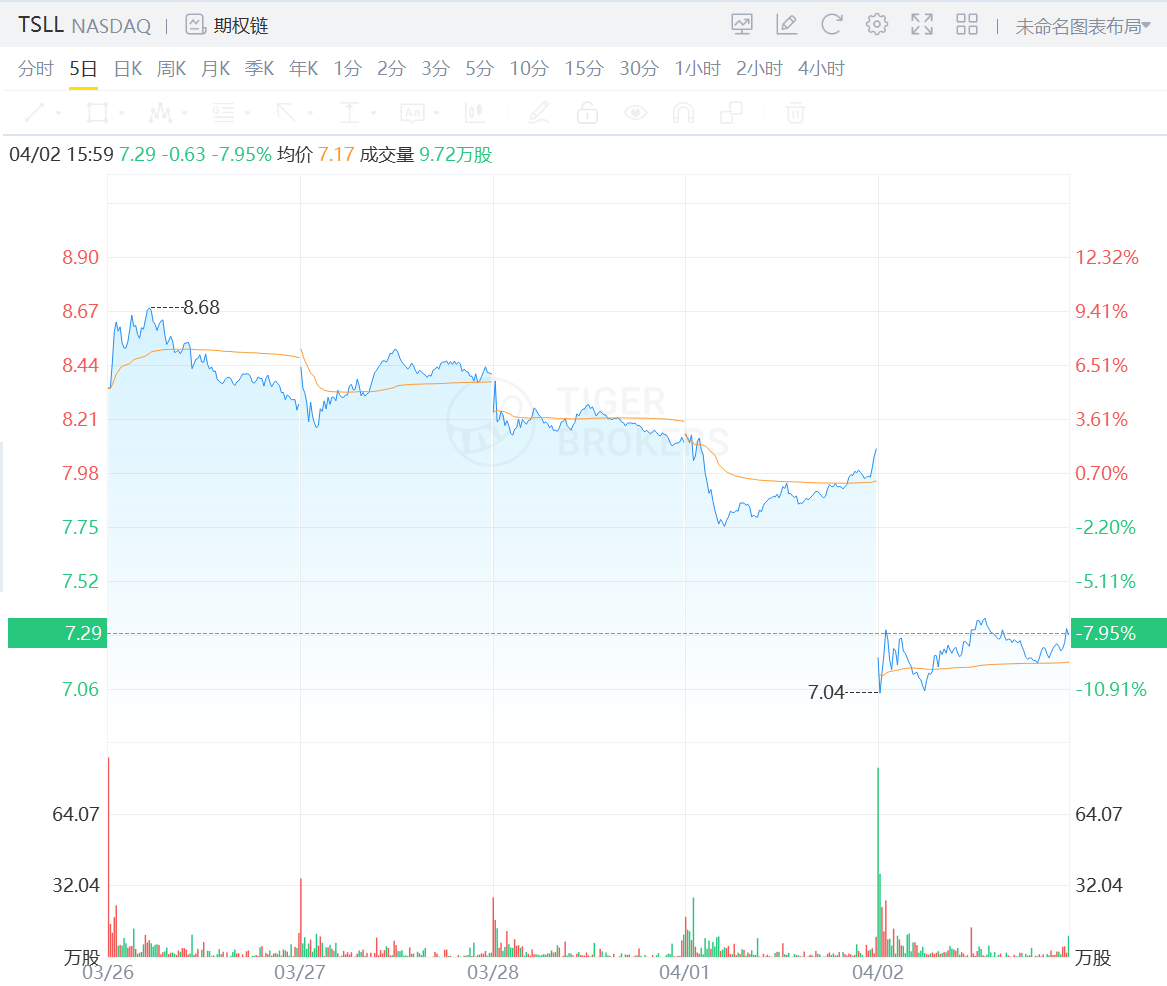Enter fullscreen chart mode
This screenshot has height=986, width=1167.
tap(921, 23)
